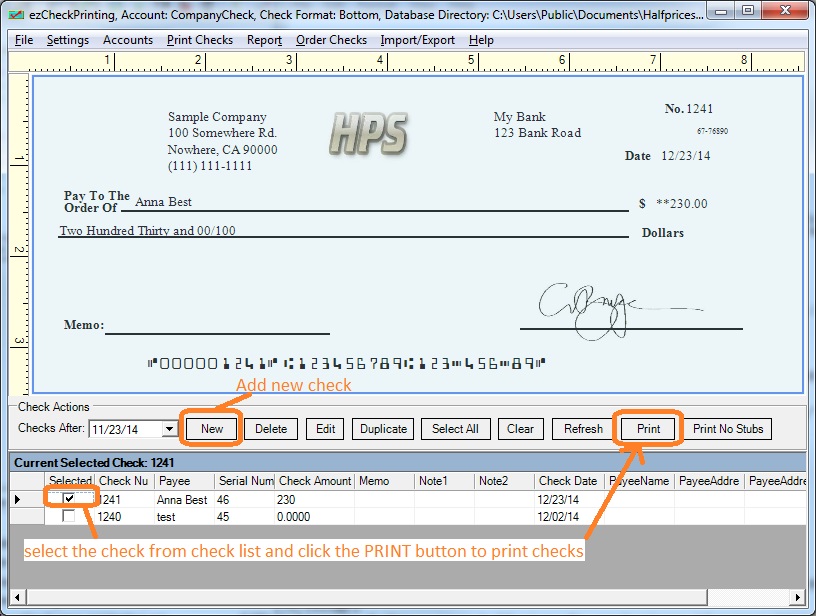Click the HPS logo on the check

tap(367, 134)
